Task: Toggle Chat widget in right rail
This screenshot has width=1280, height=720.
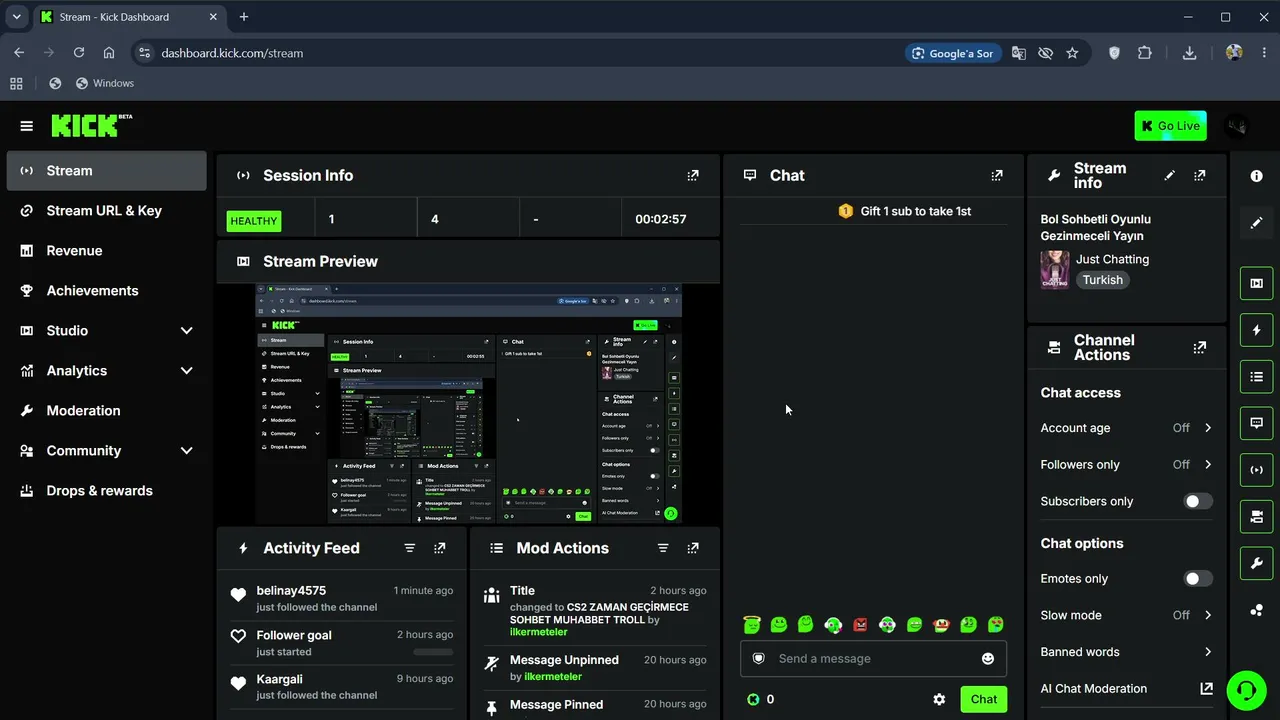Action: point(1257,423)
